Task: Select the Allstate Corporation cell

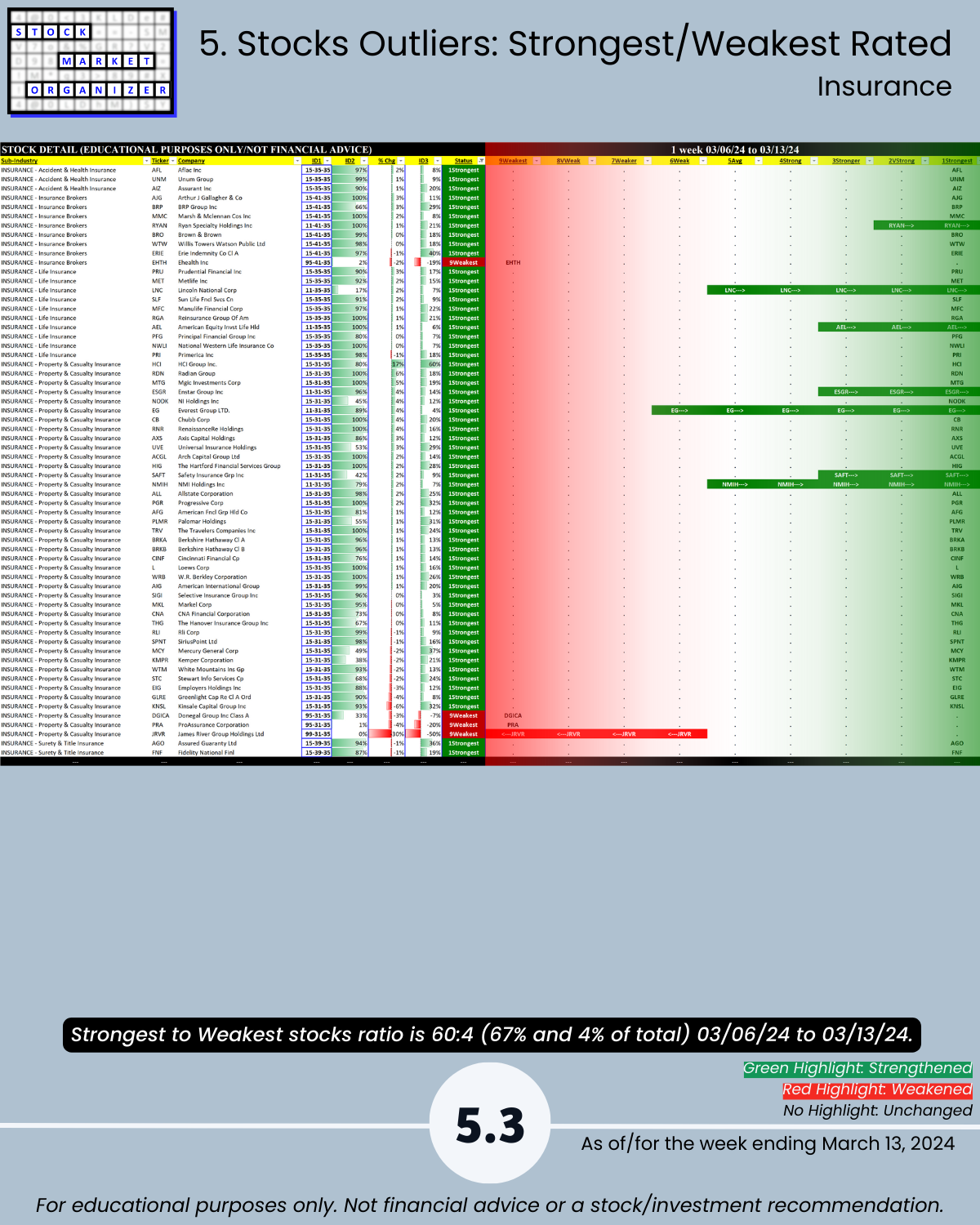Action: tap(206, 493)
